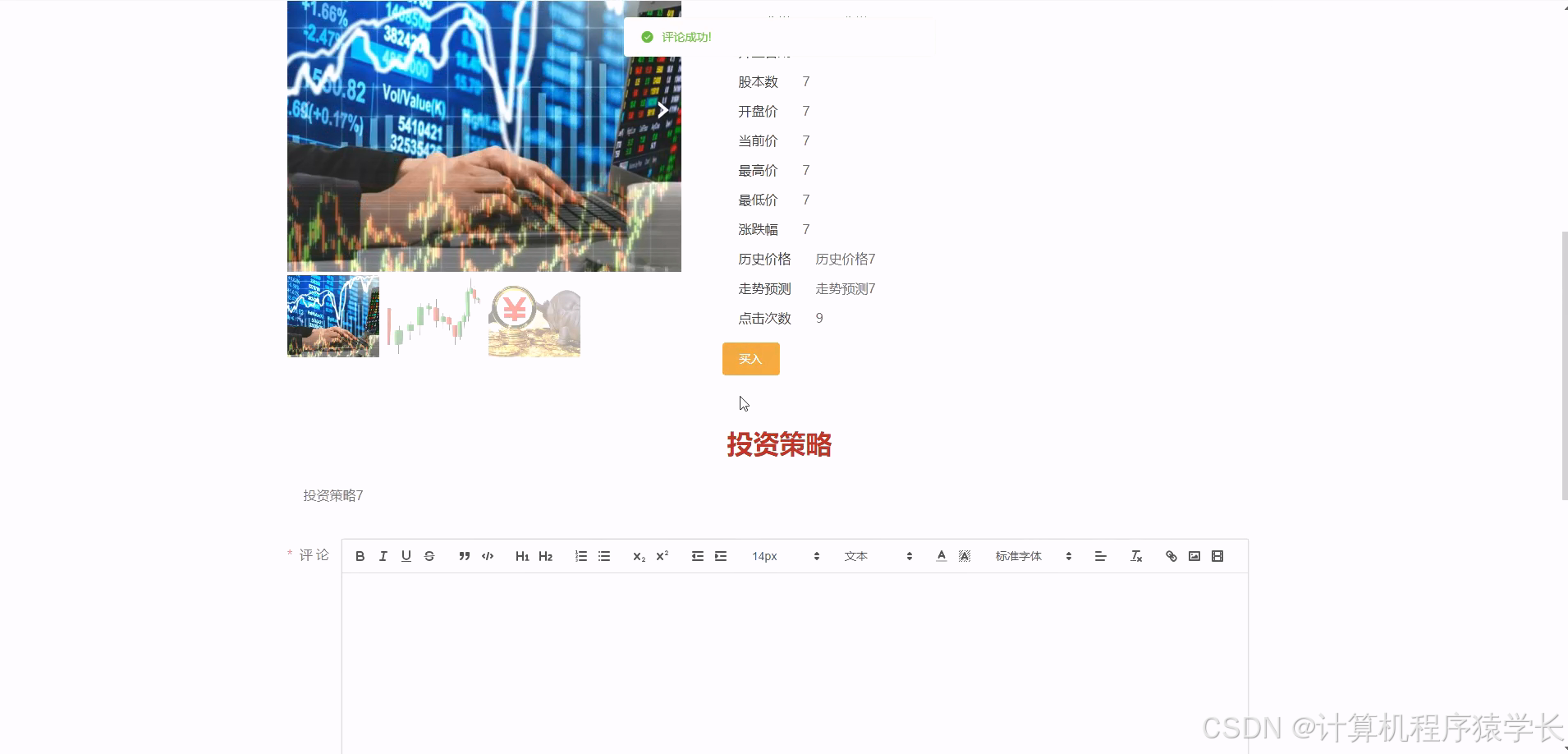
Task: Open the text alignment options
Action: 1100,556
